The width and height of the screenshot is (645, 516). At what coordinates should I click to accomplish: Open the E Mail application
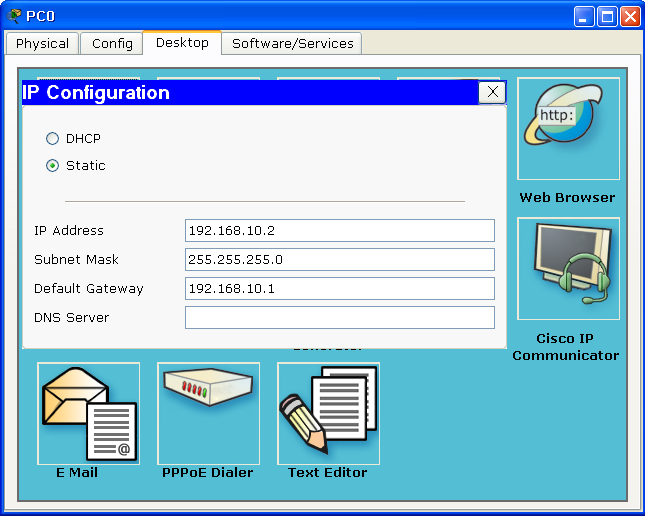tap(88, 413)
